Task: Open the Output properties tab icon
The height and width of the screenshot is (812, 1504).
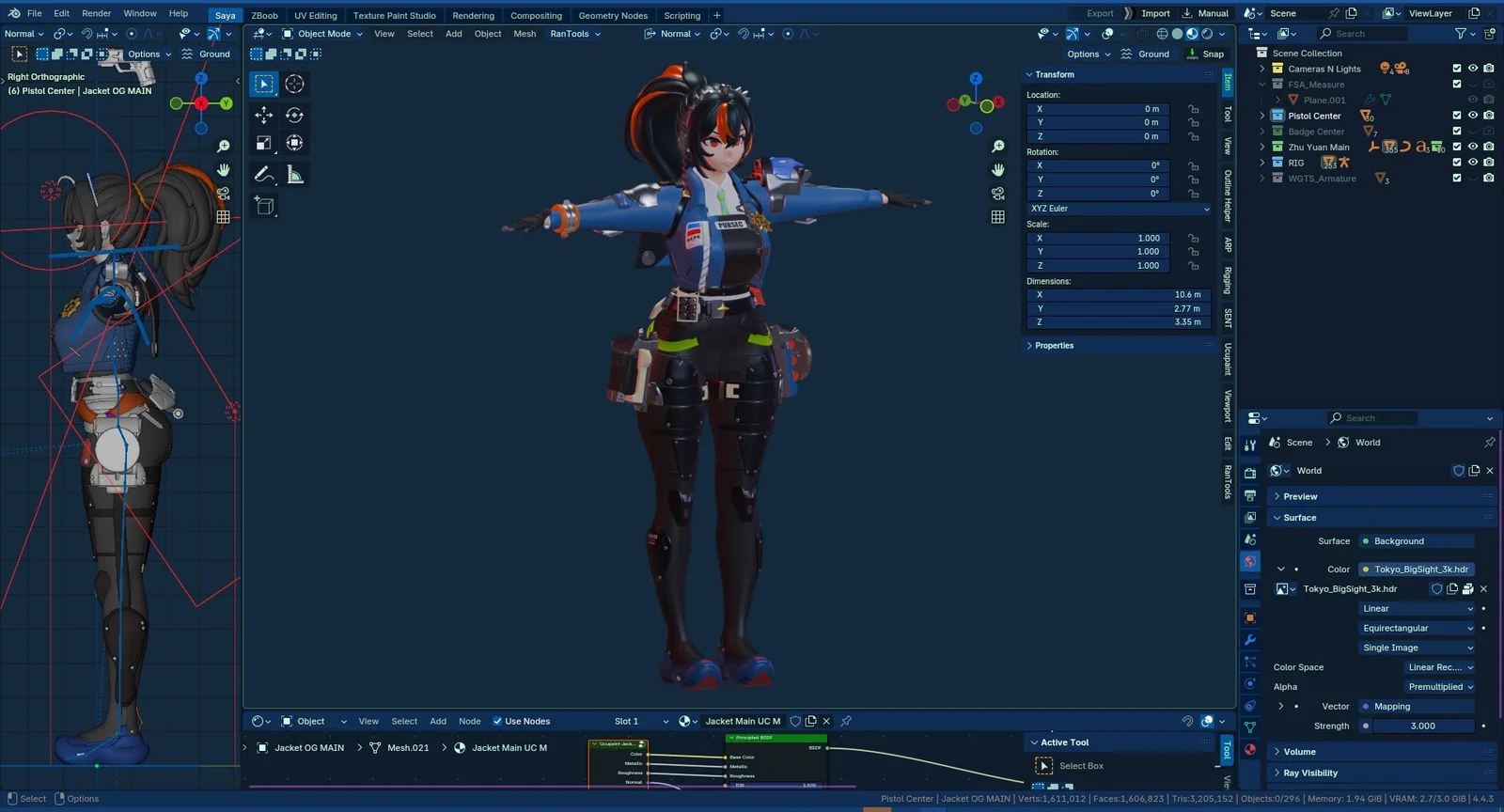Action: coord(1249,495)
